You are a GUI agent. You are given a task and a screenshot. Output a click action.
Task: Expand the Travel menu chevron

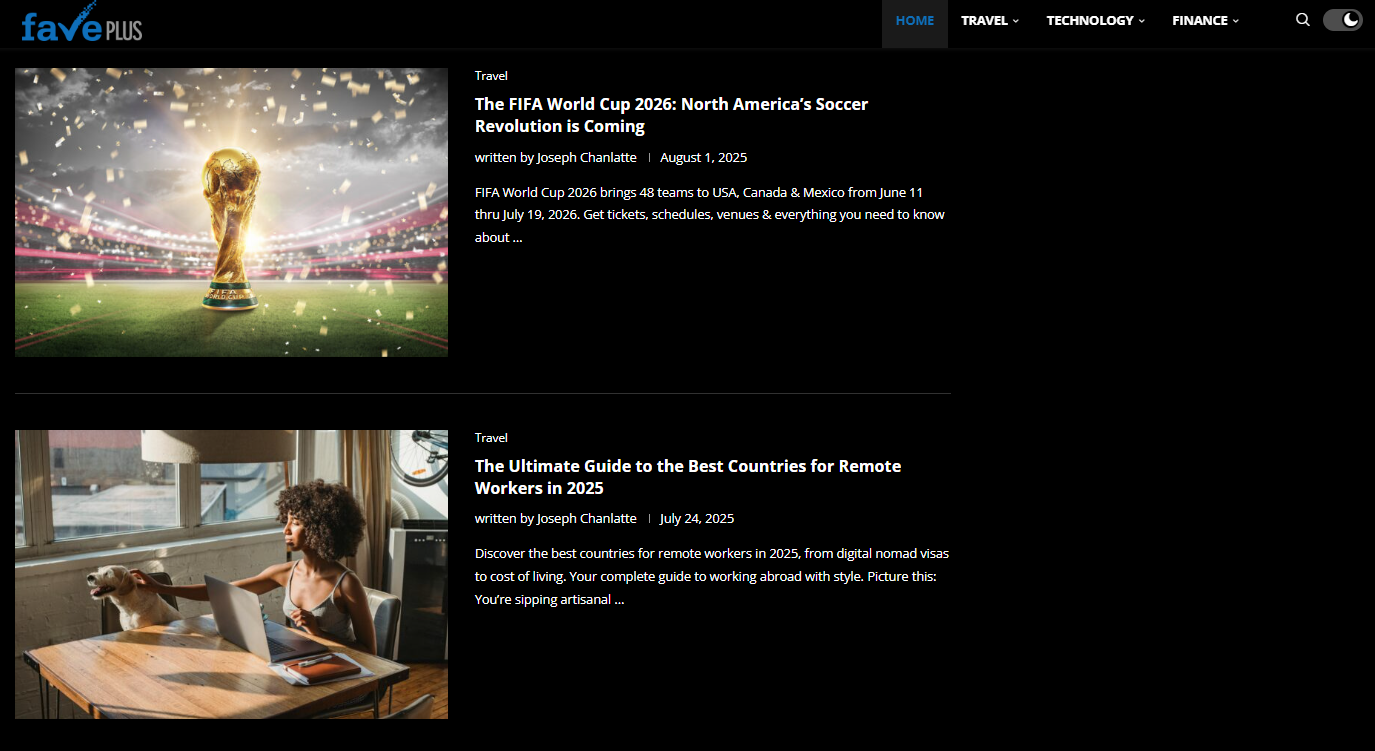[x=1016, y=21]
